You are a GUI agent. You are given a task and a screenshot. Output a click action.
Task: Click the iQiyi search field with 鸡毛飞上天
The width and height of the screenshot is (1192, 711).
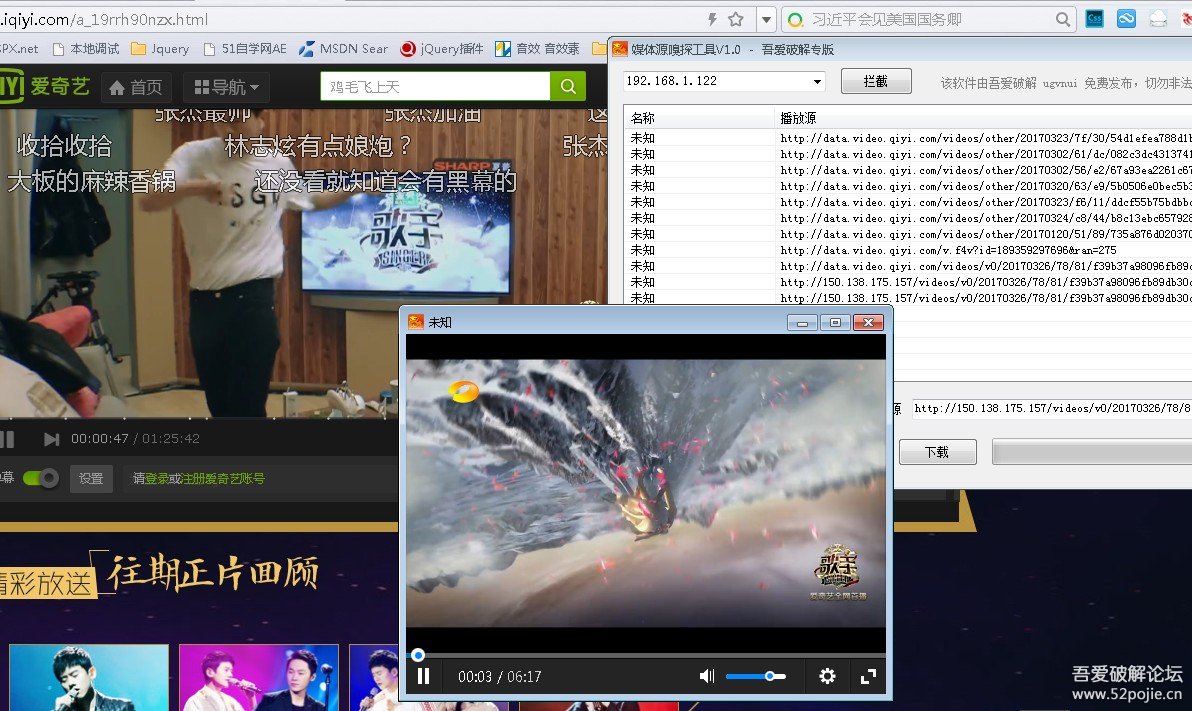coord(436,87)
